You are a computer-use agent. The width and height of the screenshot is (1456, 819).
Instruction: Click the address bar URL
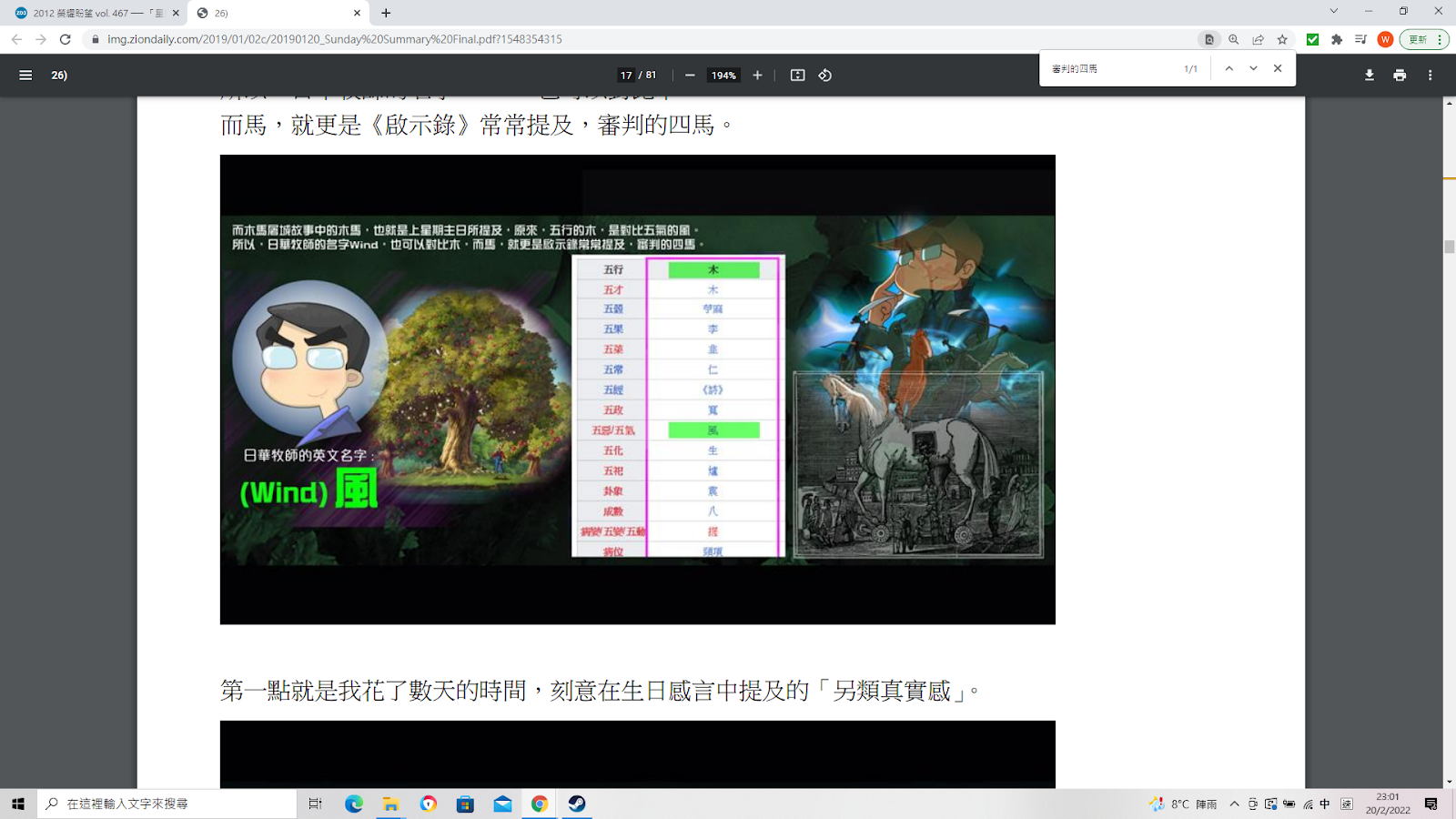(x=334, y=39)
